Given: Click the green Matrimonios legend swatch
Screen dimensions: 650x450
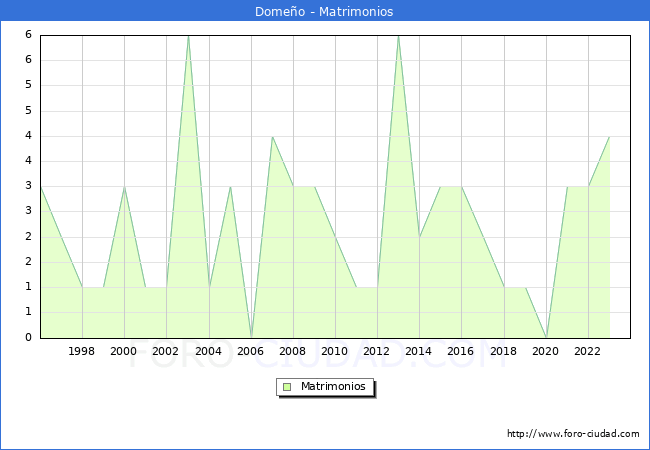Looking at the screenshot, I should click(287, 386).
